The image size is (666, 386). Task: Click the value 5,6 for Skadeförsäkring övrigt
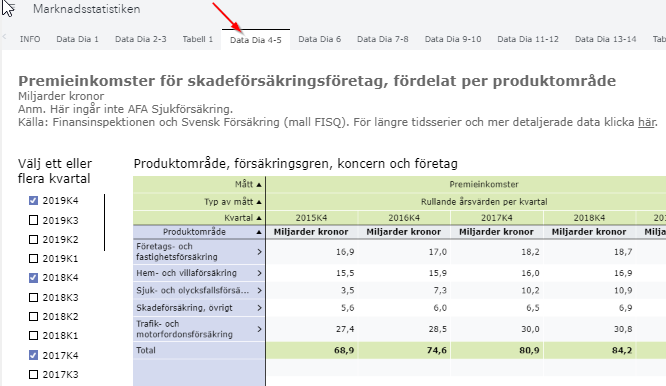[x=347, y=308]
